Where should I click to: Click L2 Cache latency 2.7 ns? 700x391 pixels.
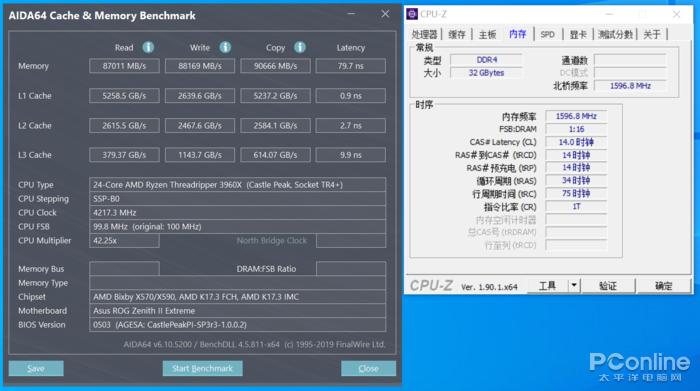350,125
